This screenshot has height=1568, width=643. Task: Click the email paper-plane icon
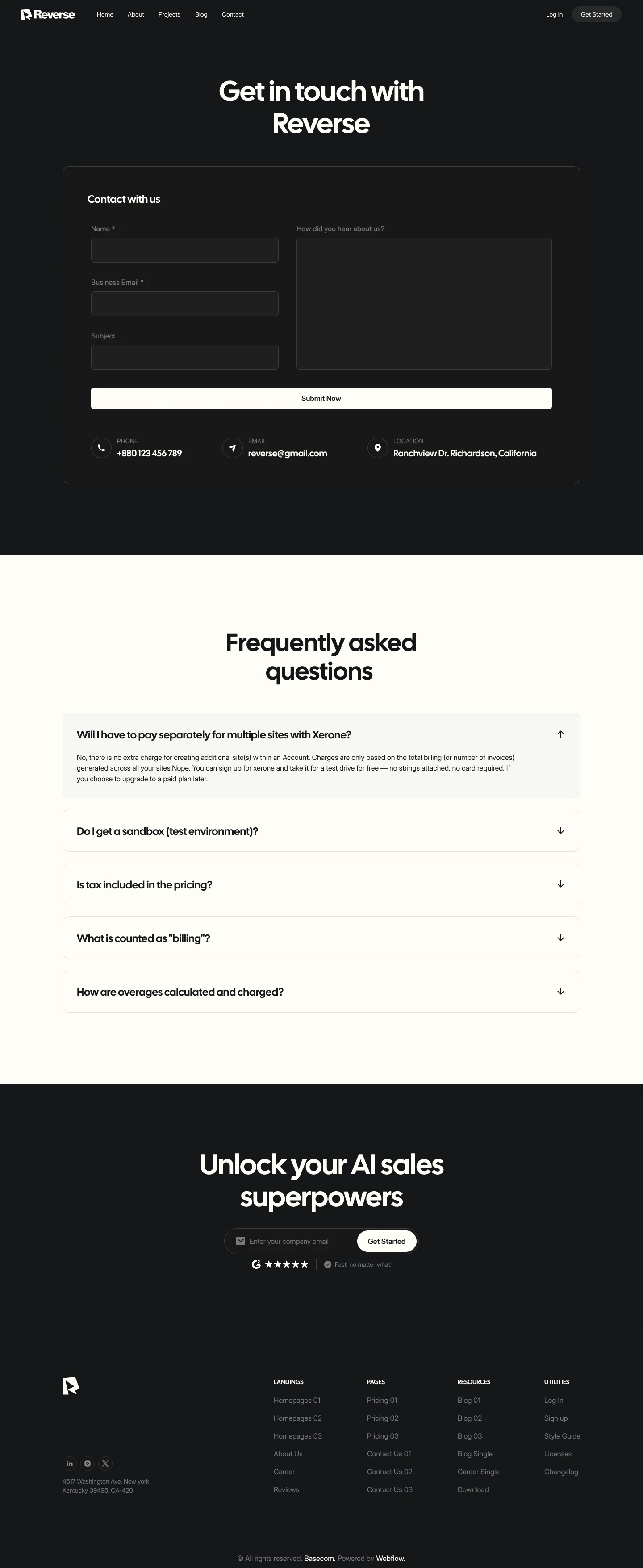[x=232, y=448]
